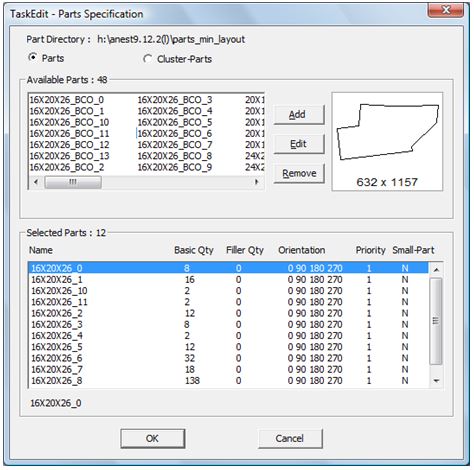Screen dimensions: 474x470
Task: Click the right arrow of the available parts scrollbar
Action: (x=256, y=182)
